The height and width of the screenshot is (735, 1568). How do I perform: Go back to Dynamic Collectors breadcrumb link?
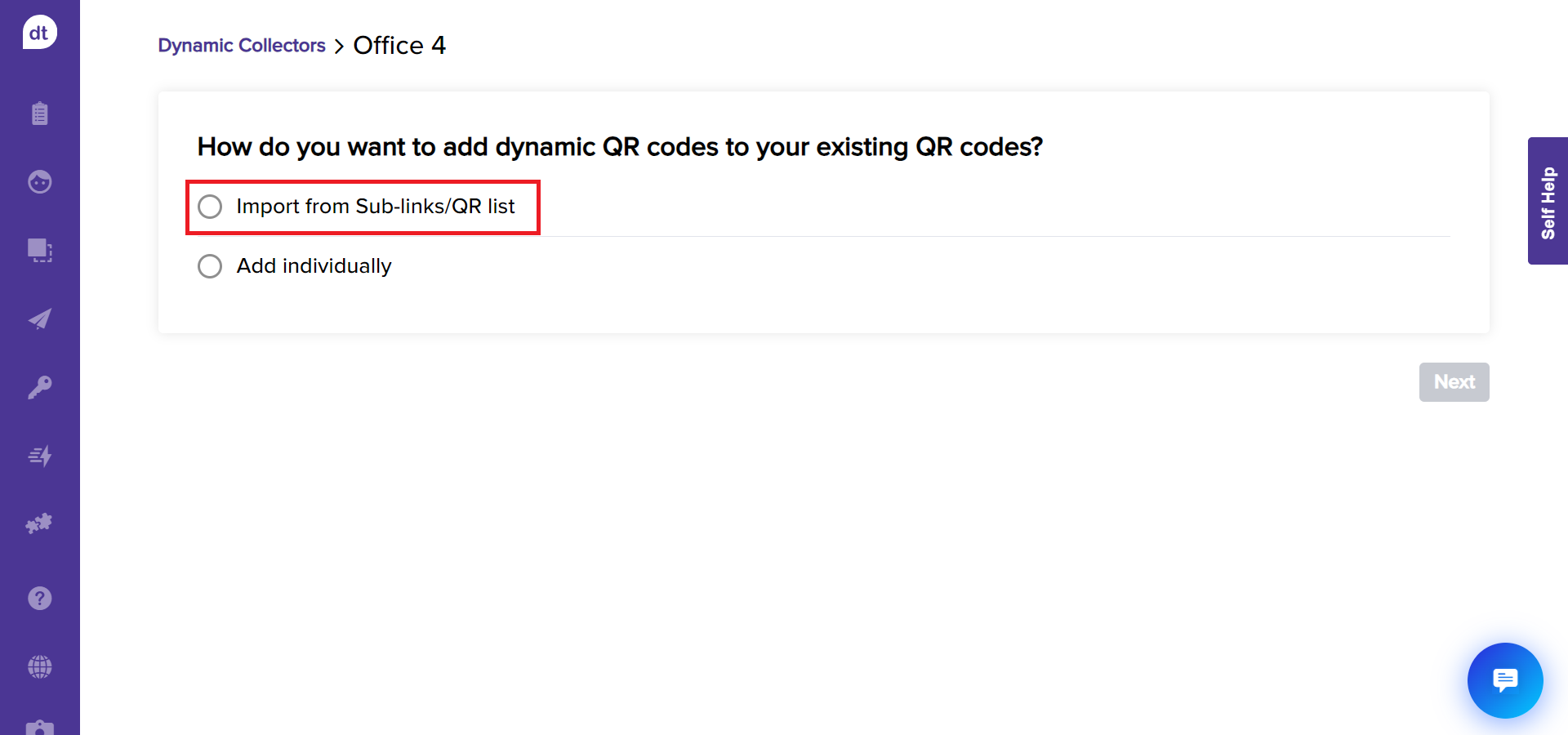pyautogui.click(x=242, y=46)
